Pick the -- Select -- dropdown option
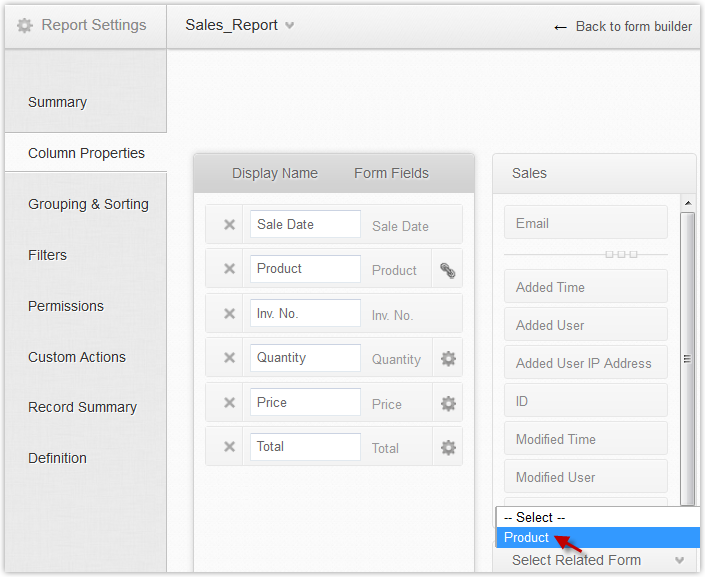Viewport: 705px width, 577px height. point(535,518)
